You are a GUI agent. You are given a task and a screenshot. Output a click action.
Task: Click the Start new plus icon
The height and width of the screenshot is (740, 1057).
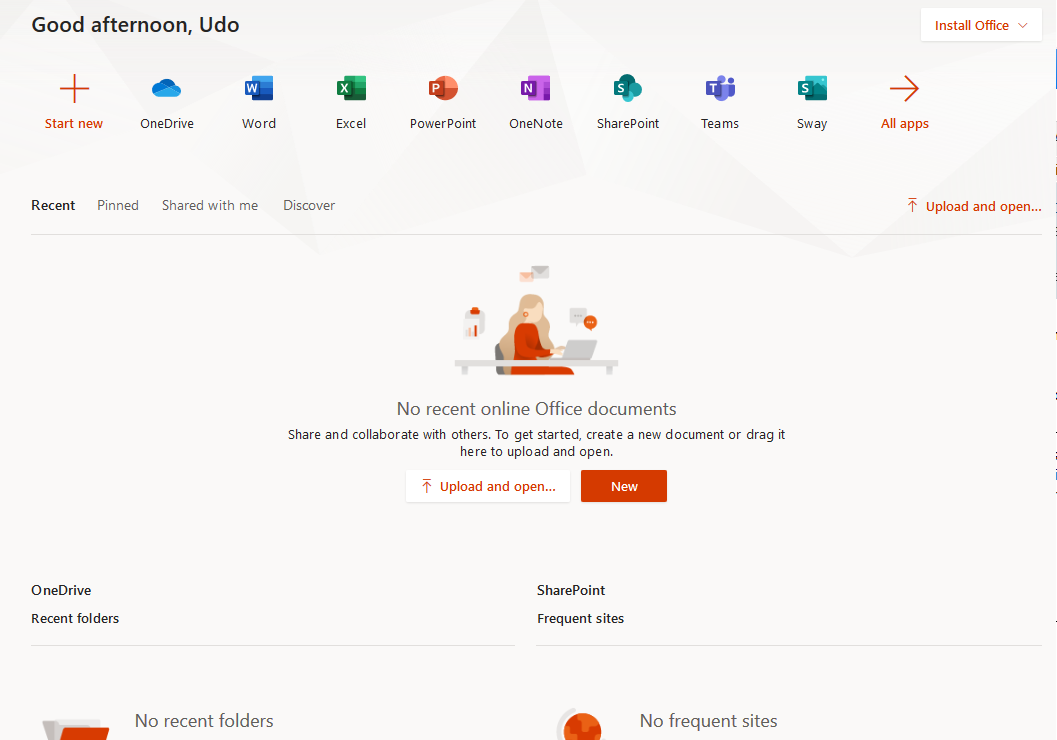pyautogui.click(x=74, y=90)
